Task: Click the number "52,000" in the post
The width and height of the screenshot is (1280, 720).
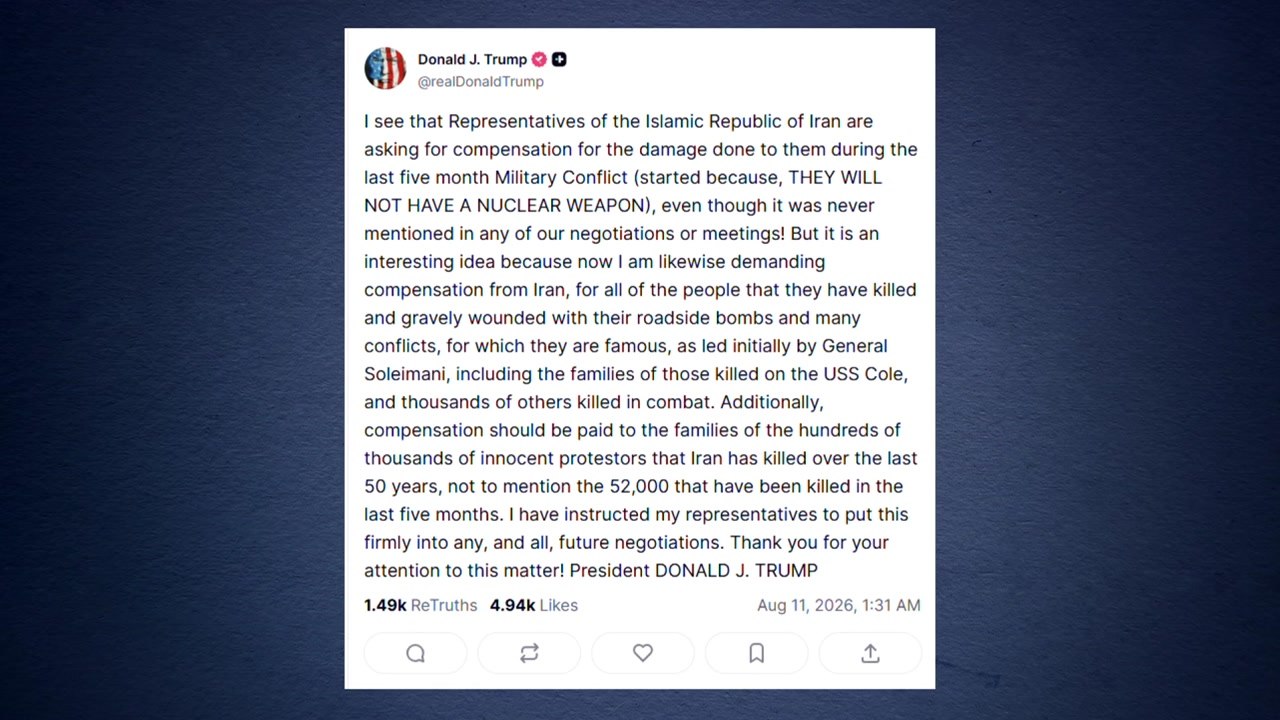Action: click(640, 486)
